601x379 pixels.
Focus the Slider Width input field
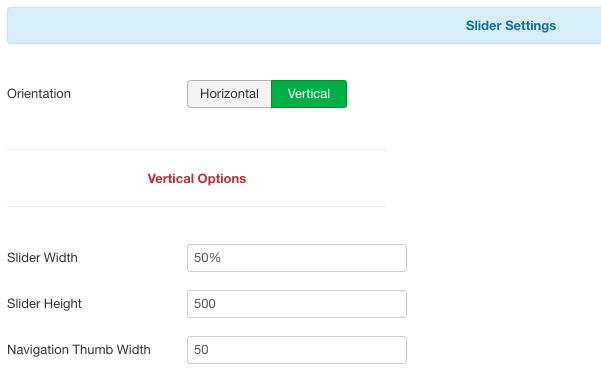tap(297, 258)
